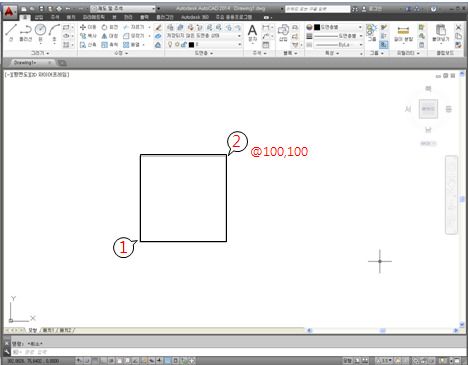This screenshot has width=468, height=365.
Task: Open the AutoCAD application menu A logo
Action: [9, 12]
